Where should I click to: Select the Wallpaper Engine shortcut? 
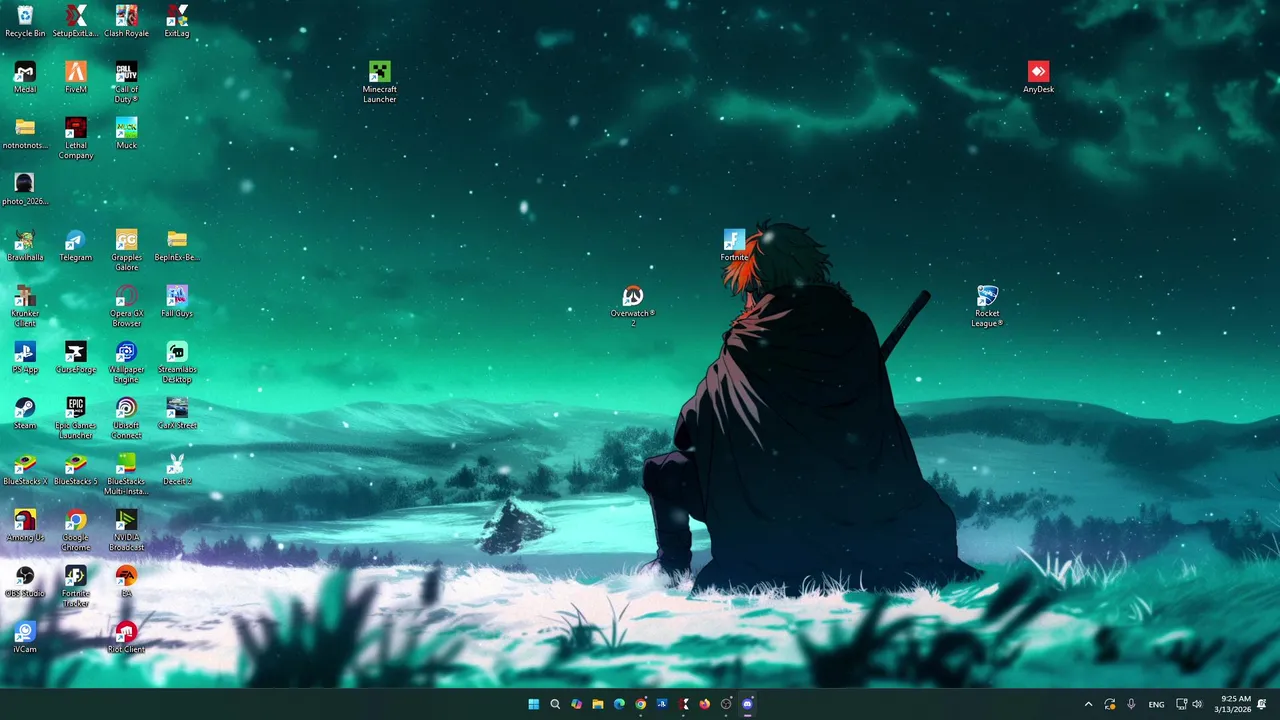click(x=126, y=362)
